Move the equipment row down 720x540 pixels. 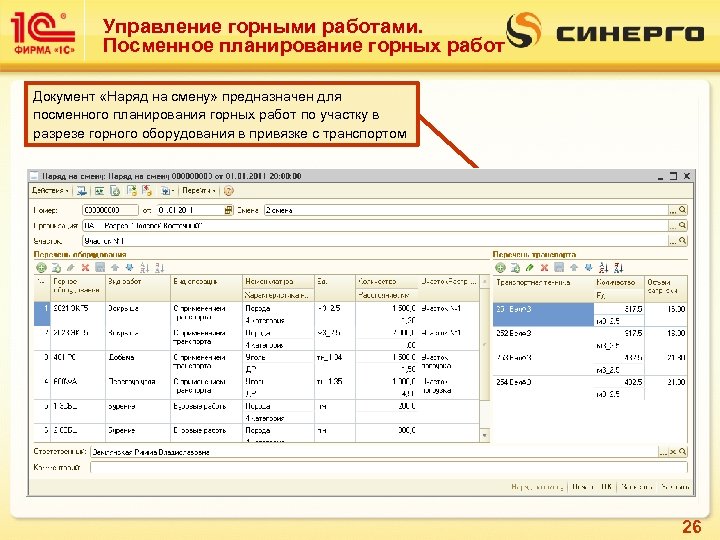[129, 268]
